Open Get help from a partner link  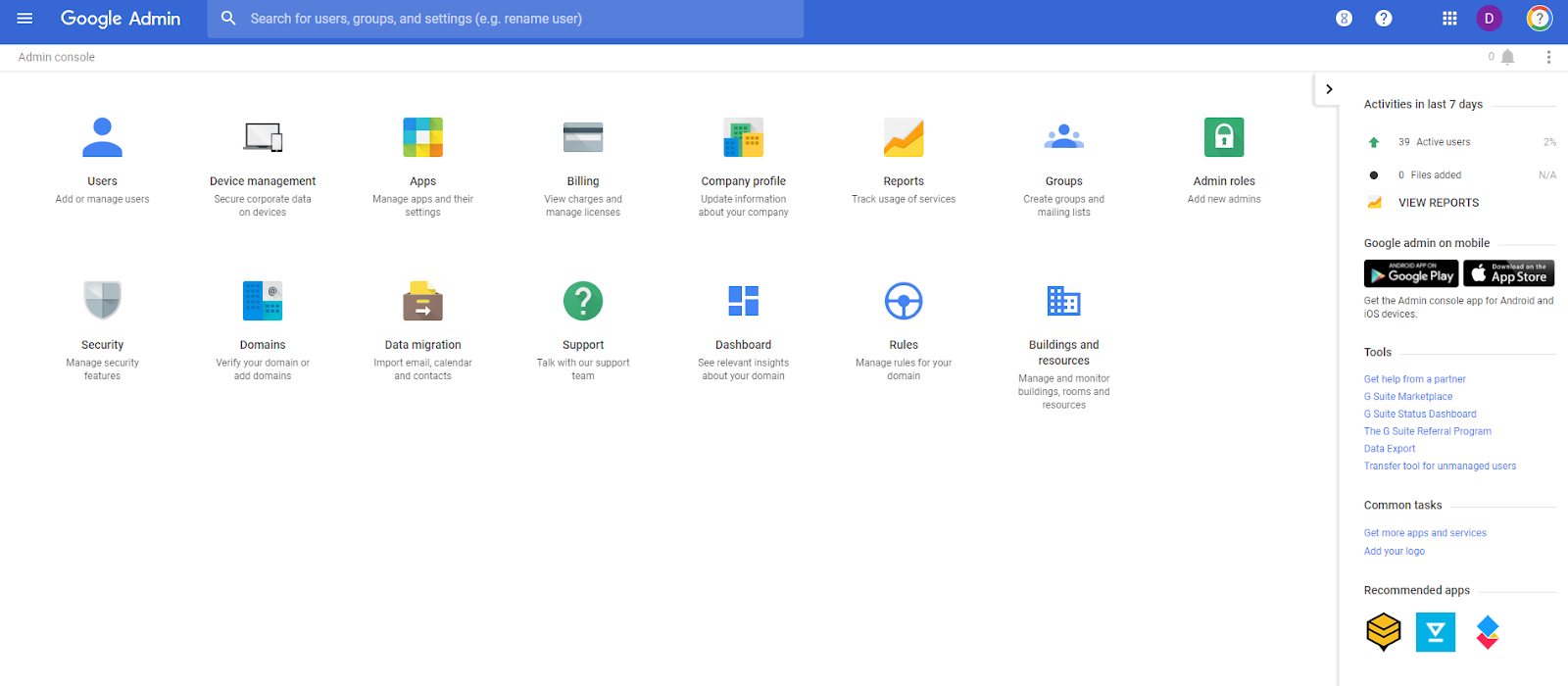[1415, 379]
